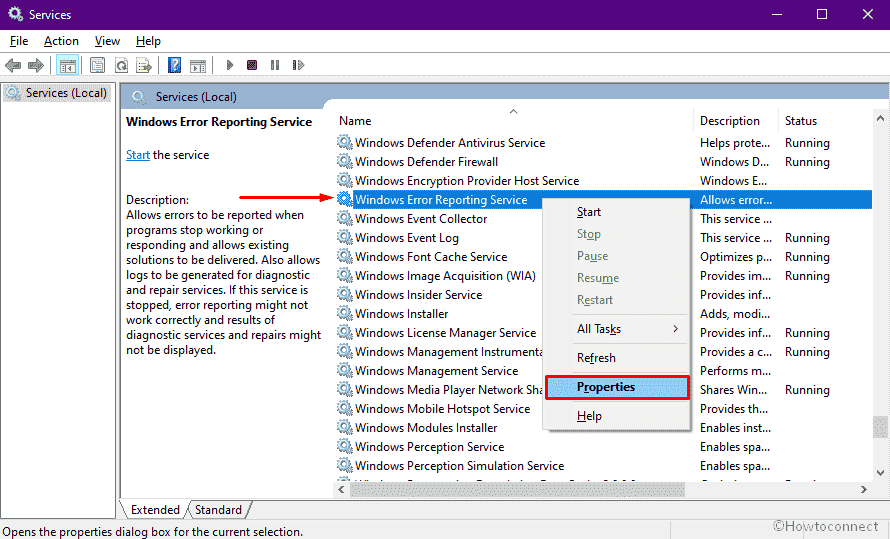
Task: Click the Properties sheet toolbar icon
Action: [98, 66]
